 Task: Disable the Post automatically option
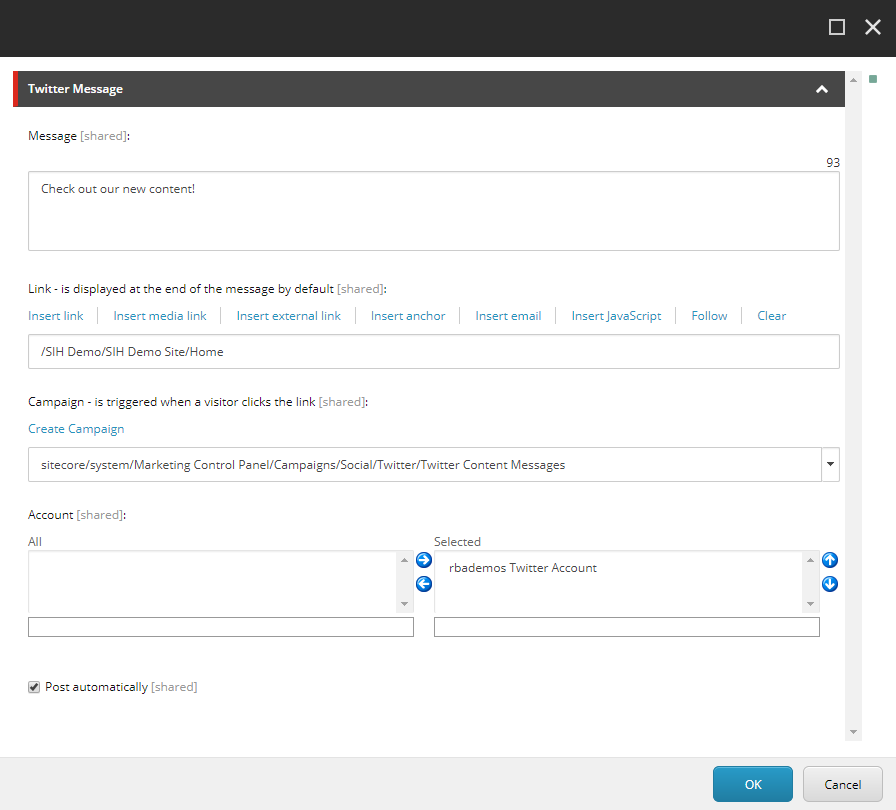(x=34, y=686)
